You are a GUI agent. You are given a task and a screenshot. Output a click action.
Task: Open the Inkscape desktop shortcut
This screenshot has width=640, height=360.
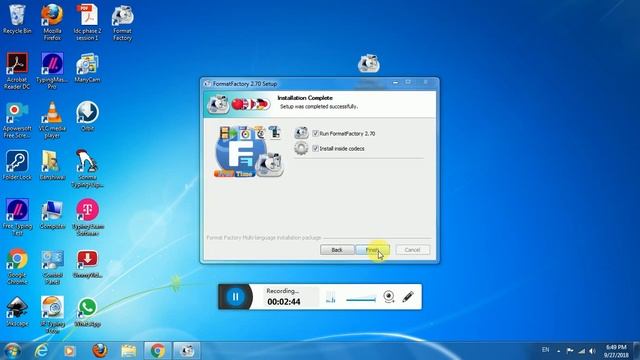pyautogui.click(x=17, y=312)
